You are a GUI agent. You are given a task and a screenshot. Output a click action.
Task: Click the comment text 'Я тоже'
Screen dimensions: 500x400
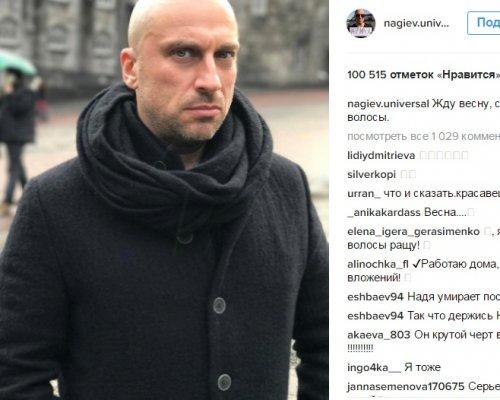click(422, 368)
